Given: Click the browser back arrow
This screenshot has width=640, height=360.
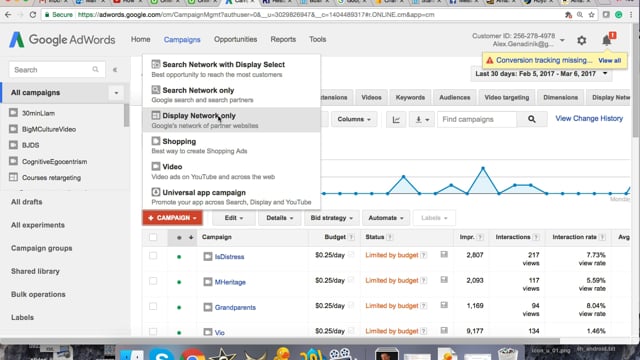Looking at the screenshot, I should click(8, 15).
